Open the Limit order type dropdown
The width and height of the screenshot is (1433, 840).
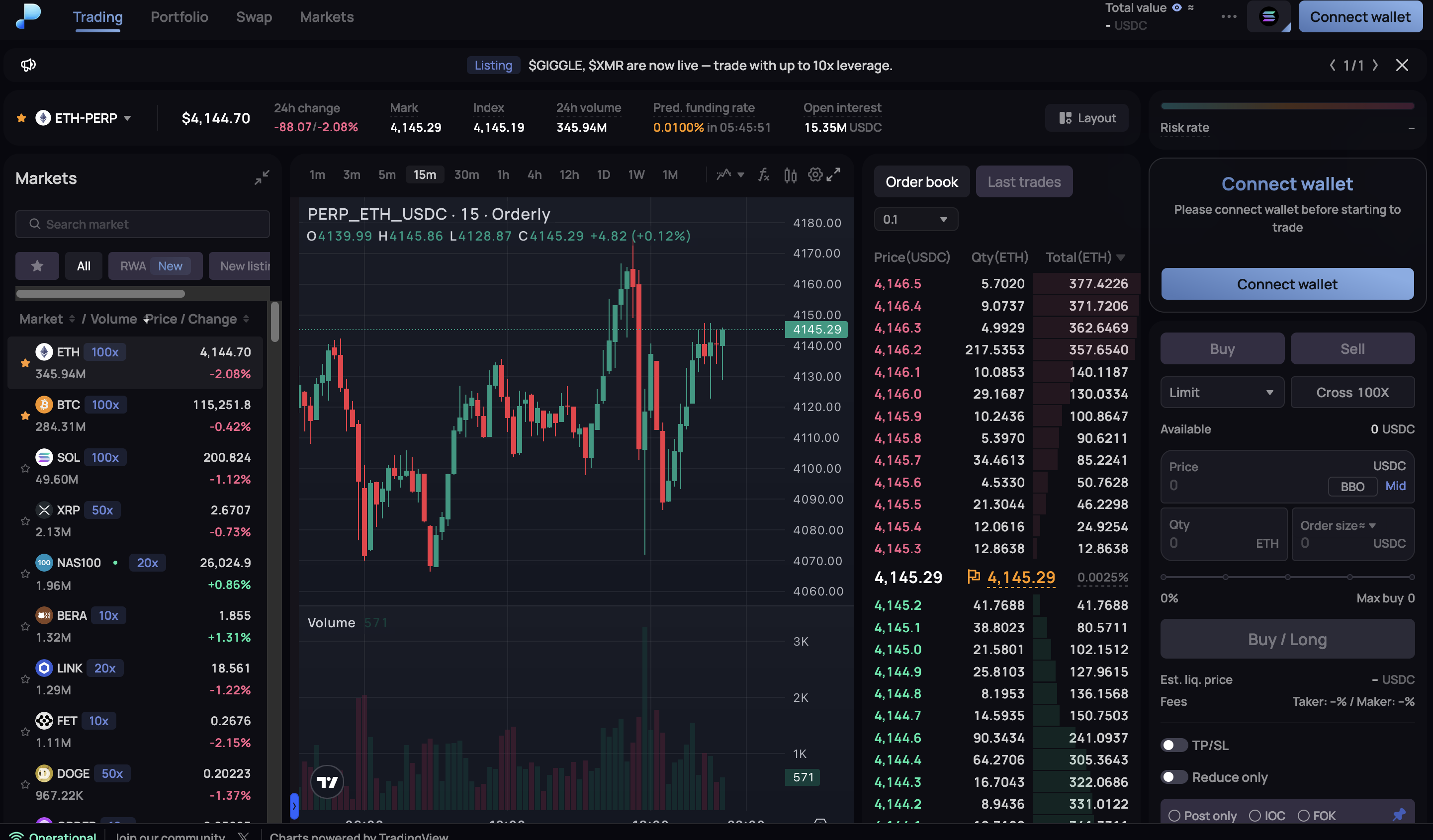pyautogui.click(x=1222, y=392)
